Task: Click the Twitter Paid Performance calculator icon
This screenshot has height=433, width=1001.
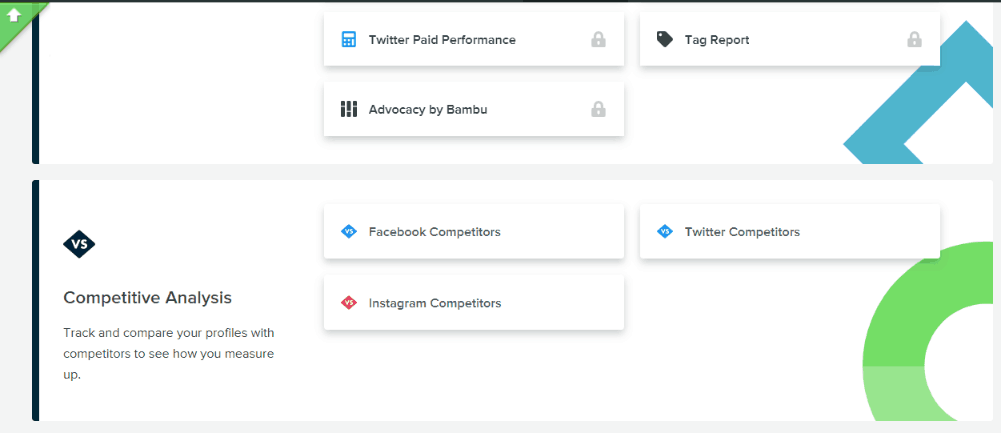Action: [x=348, y=40]
